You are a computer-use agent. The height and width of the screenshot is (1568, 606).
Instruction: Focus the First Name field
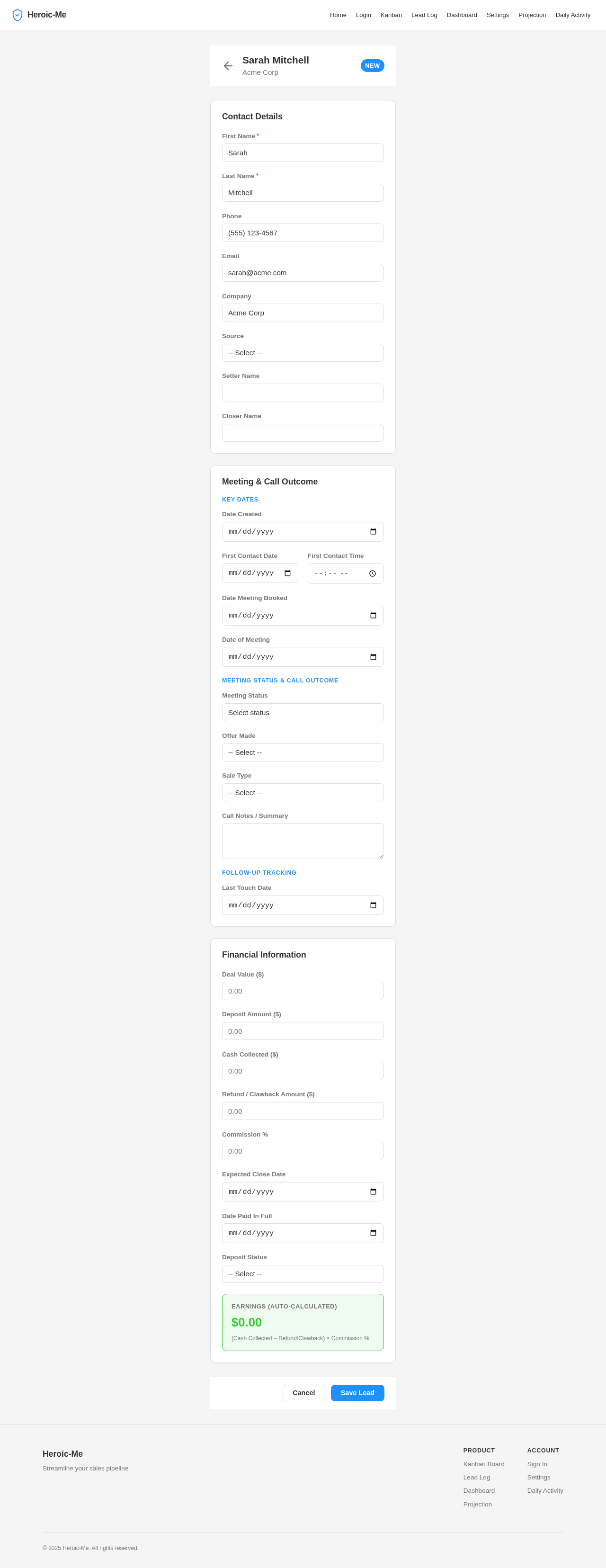click(x=303, y=153)
